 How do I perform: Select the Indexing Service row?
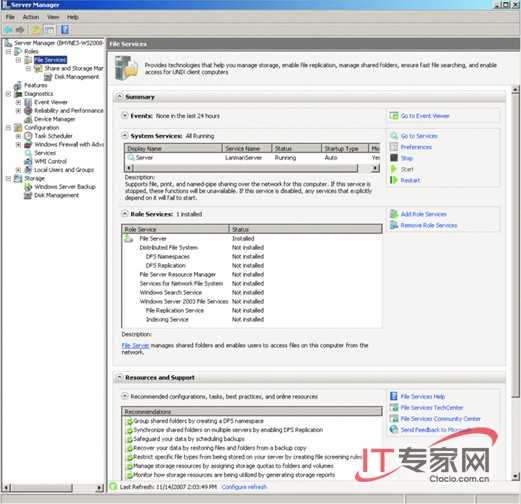click(x=252, y=320)
